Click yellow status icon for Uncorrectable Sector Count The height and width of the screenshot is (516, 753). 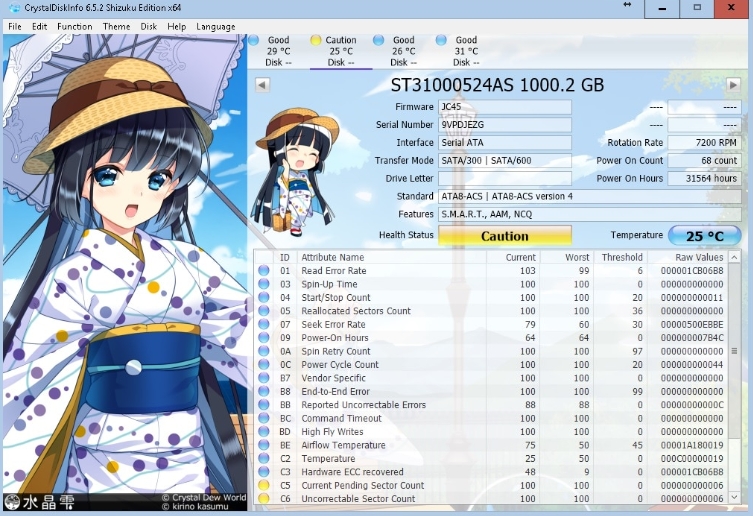coord(264,499)
